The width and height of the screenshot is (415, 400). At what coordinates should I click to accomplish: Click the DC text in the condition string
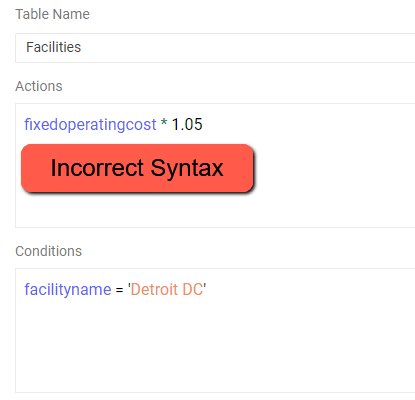pos(193,290)
